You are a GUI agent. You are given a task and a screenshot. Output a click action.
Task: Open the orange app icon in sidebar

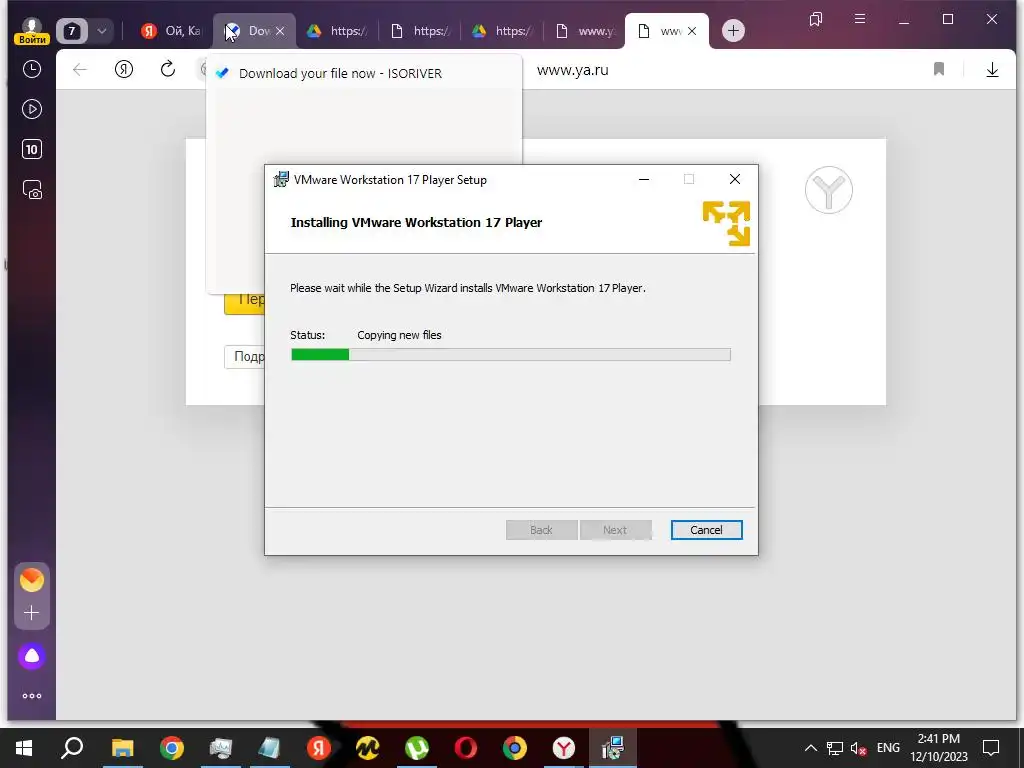coord(31,580)
